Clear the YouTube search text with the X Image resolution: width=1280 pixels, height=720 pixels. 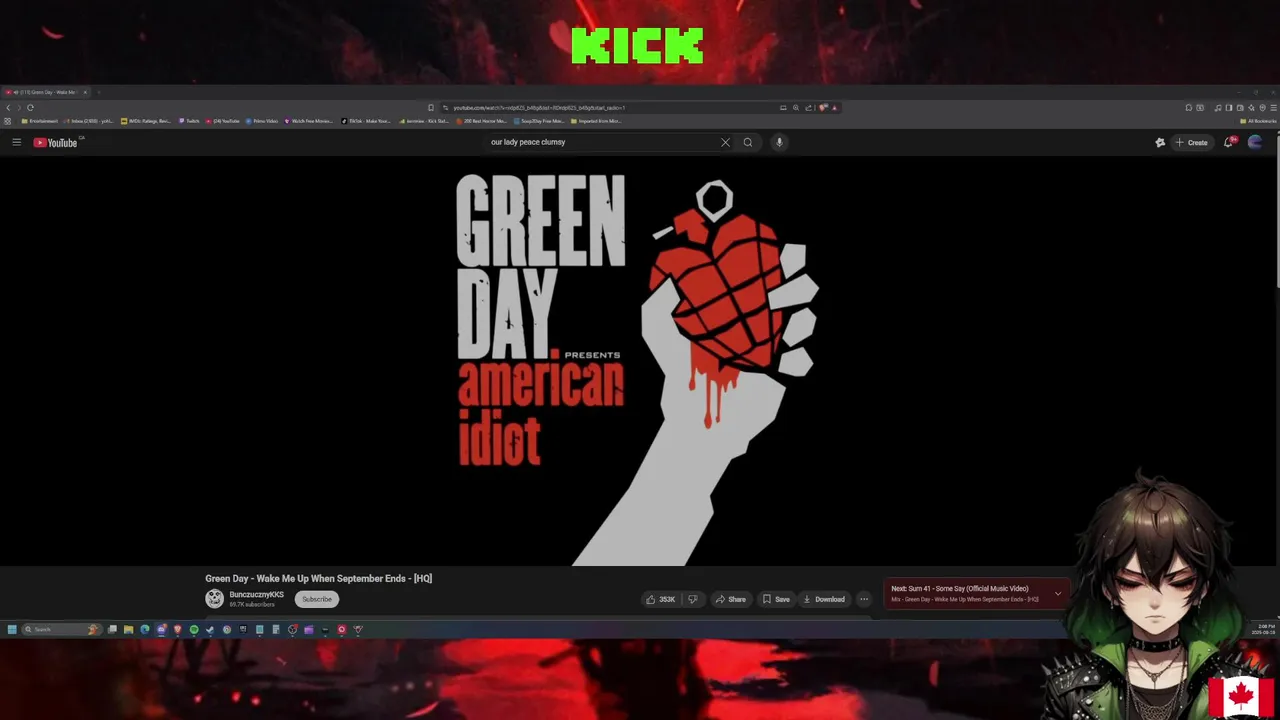[x=725, y=142]
